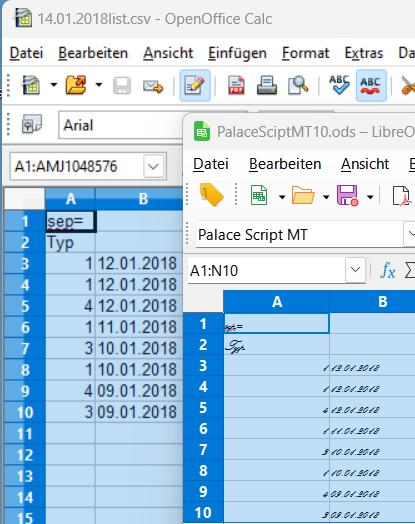The image size is (415, 524).
Task: Click the Page Preview magnifier icon
Action: tap(298, 85)
